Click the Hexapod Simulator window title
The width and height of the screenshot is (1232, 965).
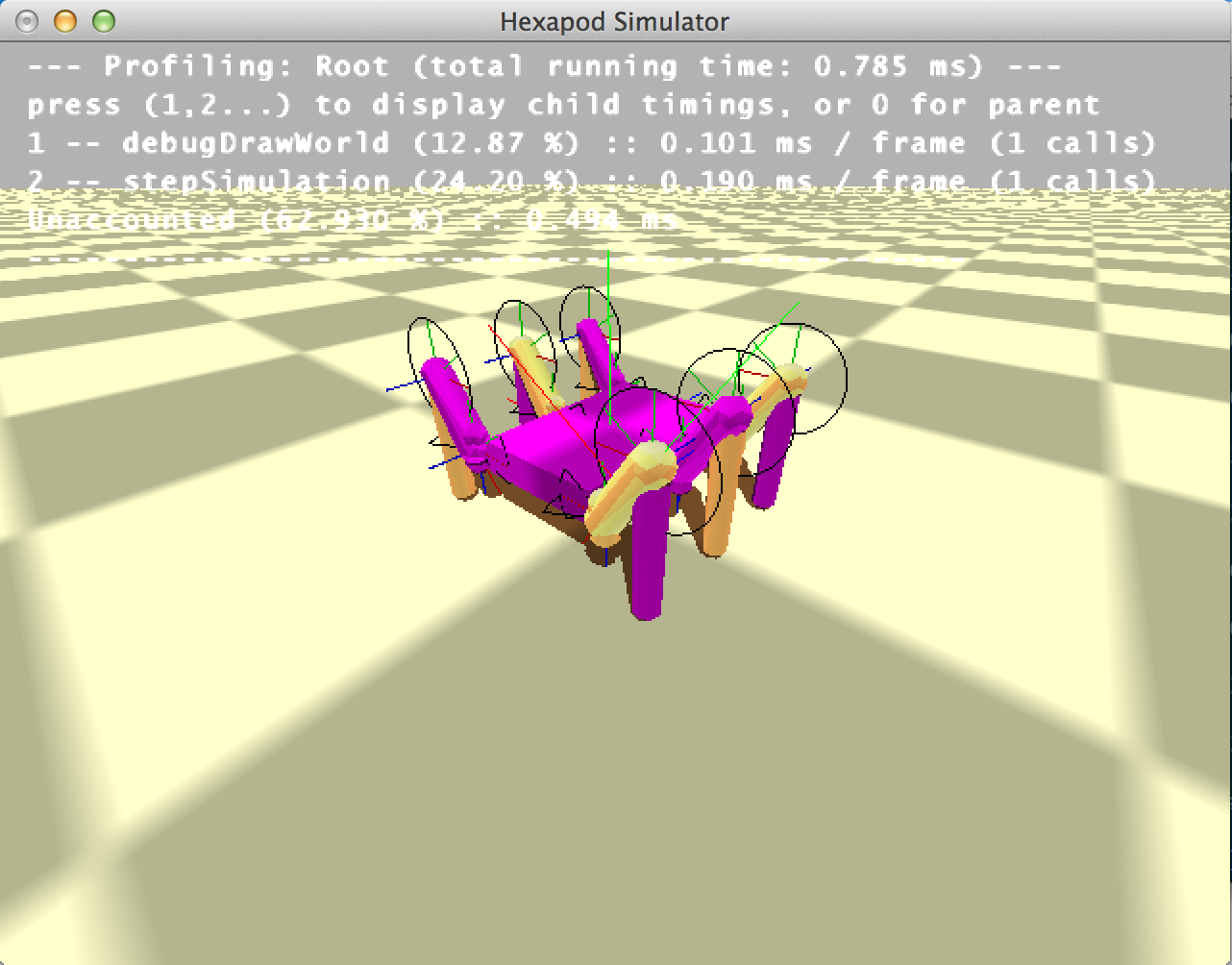pyautogui.click(x=615, y=21)
